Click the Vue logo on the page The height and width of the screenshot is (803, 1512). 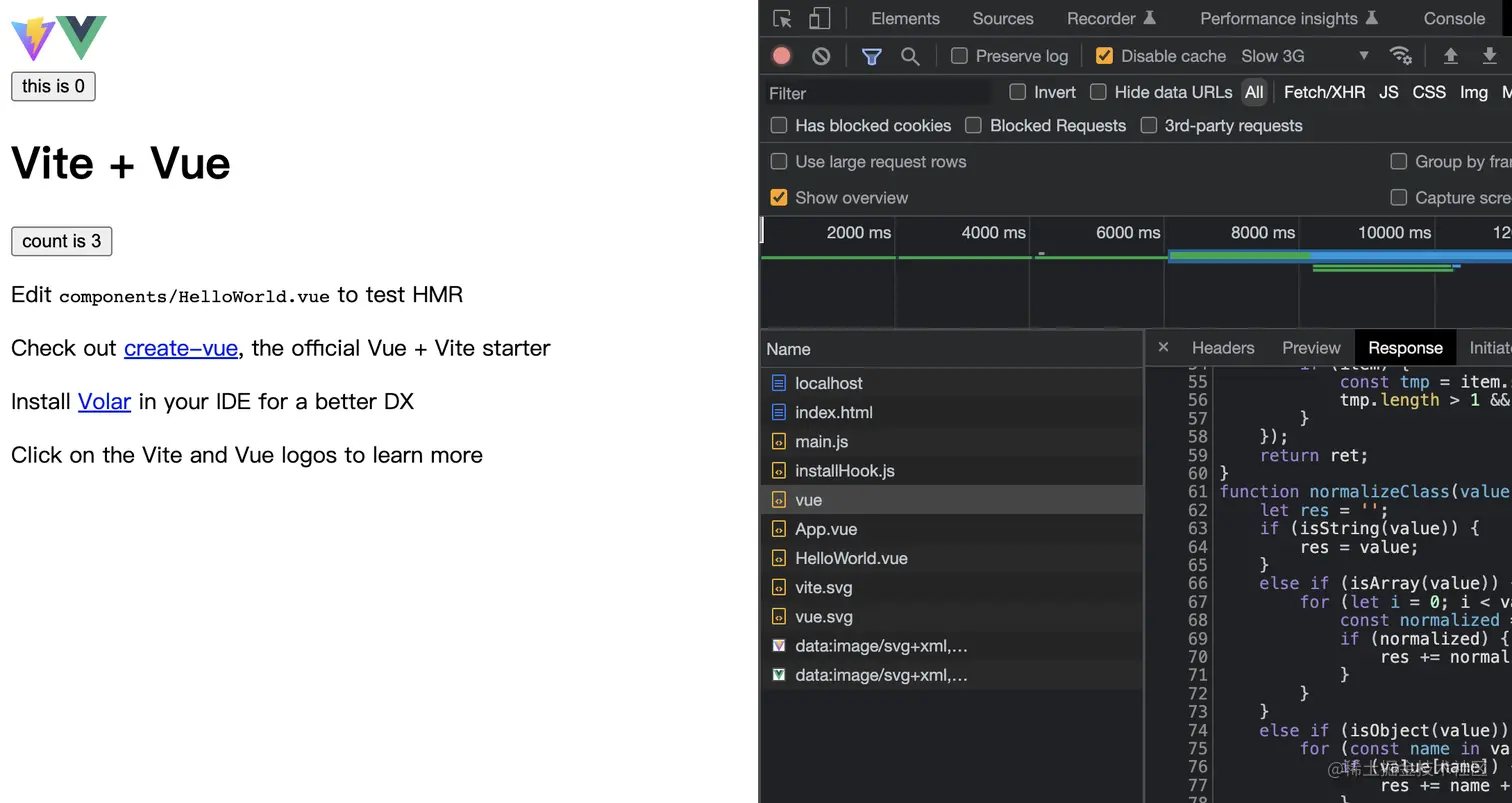[x=81, y=38]
